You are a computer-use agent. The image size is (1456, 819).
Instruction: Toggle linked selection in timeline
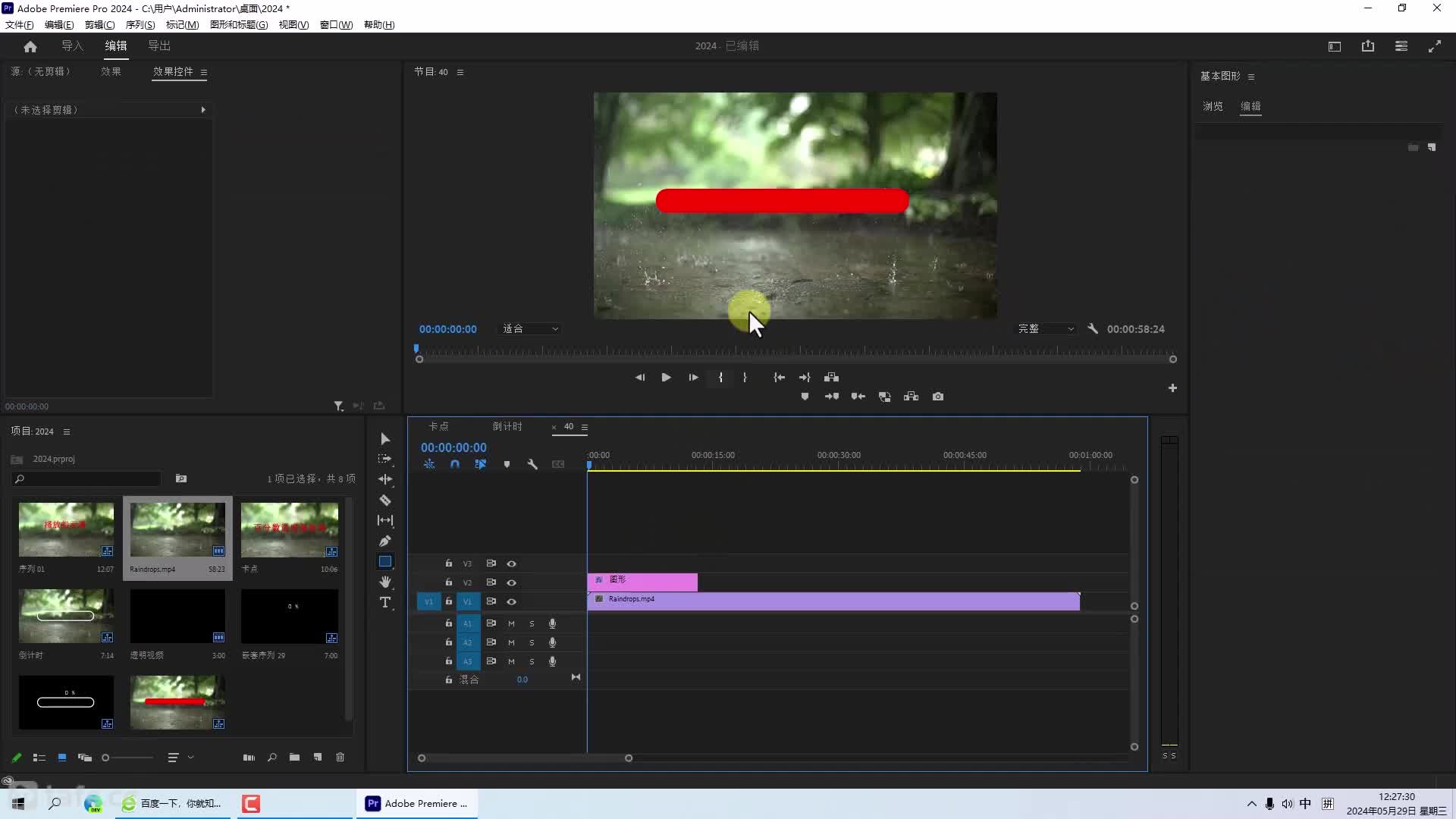pyautogui.click(x=481, y=464)
